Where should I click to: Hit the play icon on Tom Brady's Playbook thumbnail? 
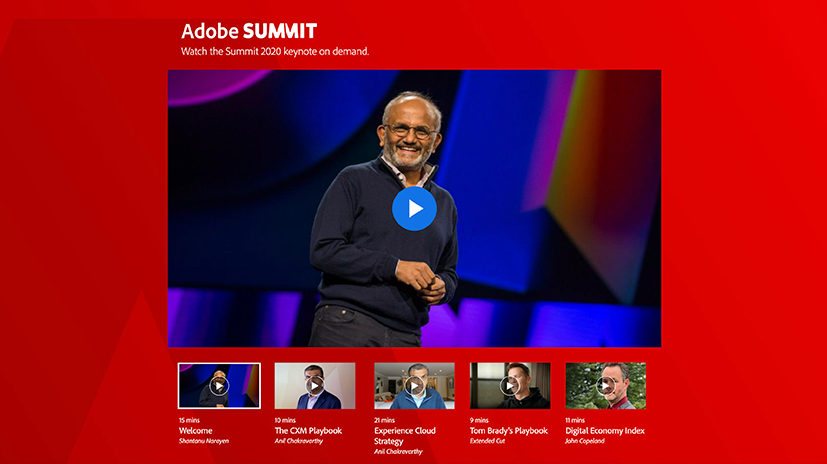tap(510, 385)
